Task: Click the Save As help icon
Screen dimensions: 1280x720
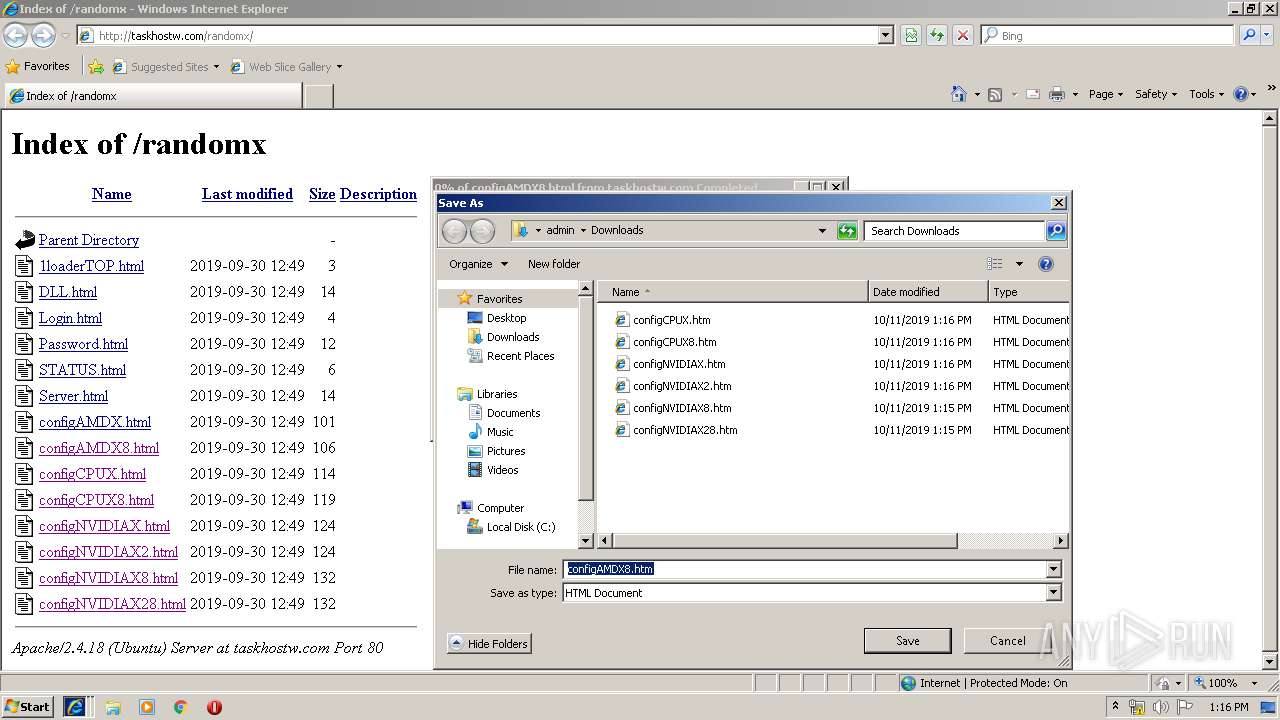Action: tap(1046, 264)
